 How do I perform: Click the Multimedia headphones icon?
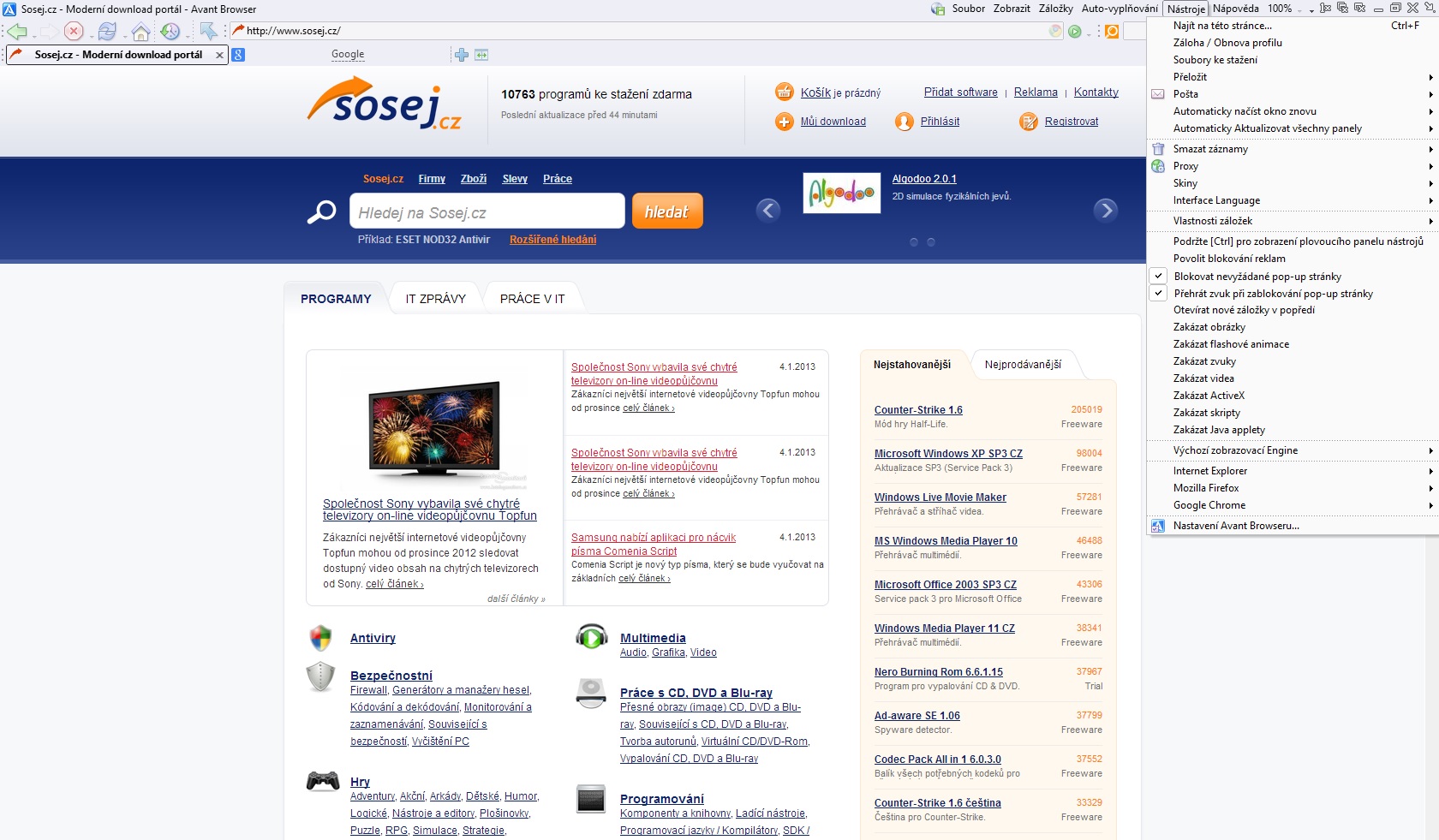click(x=591, y=637)
